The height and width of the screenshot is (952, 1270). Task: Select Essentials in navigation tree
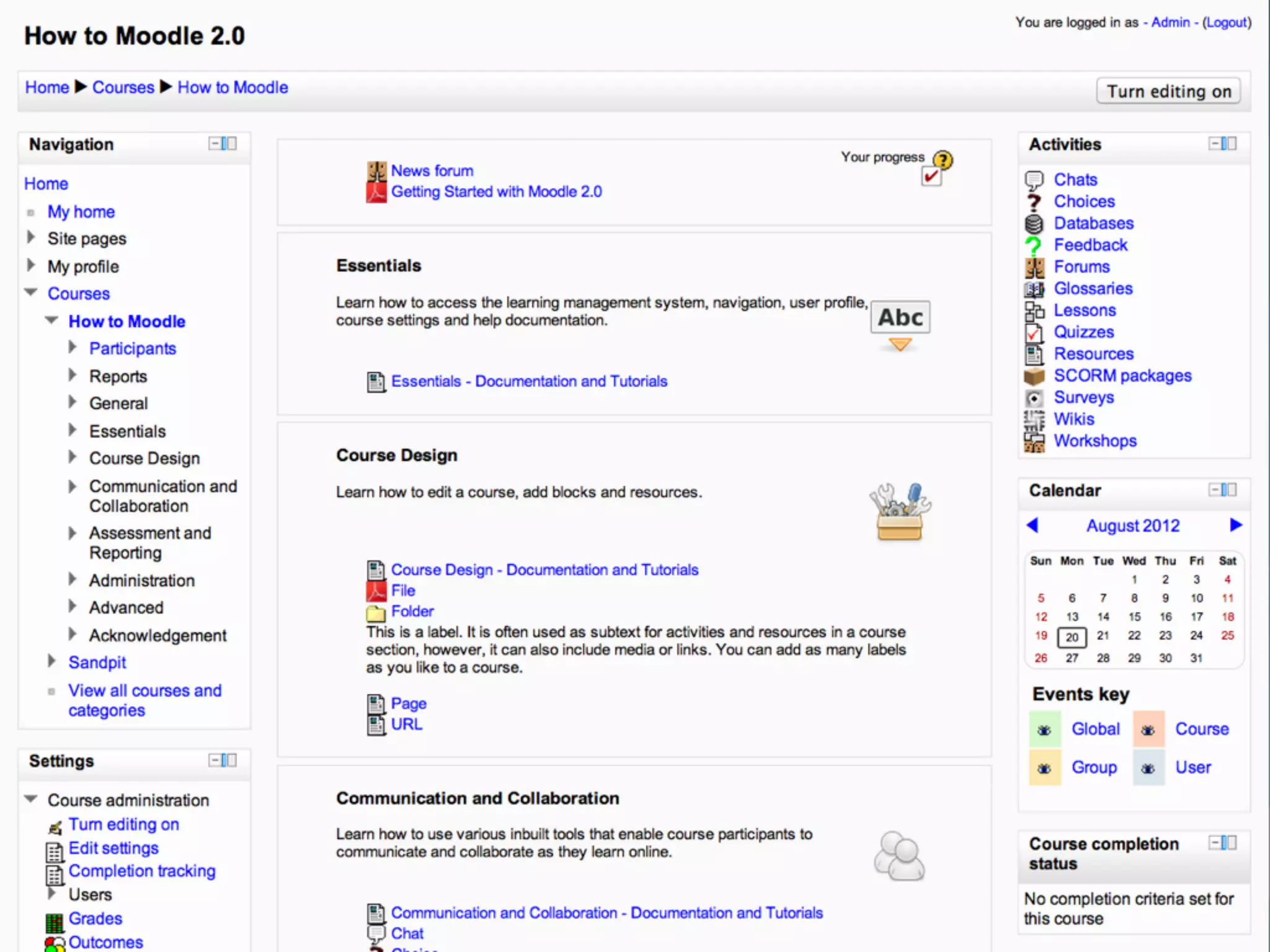click(x=127, y=431)
